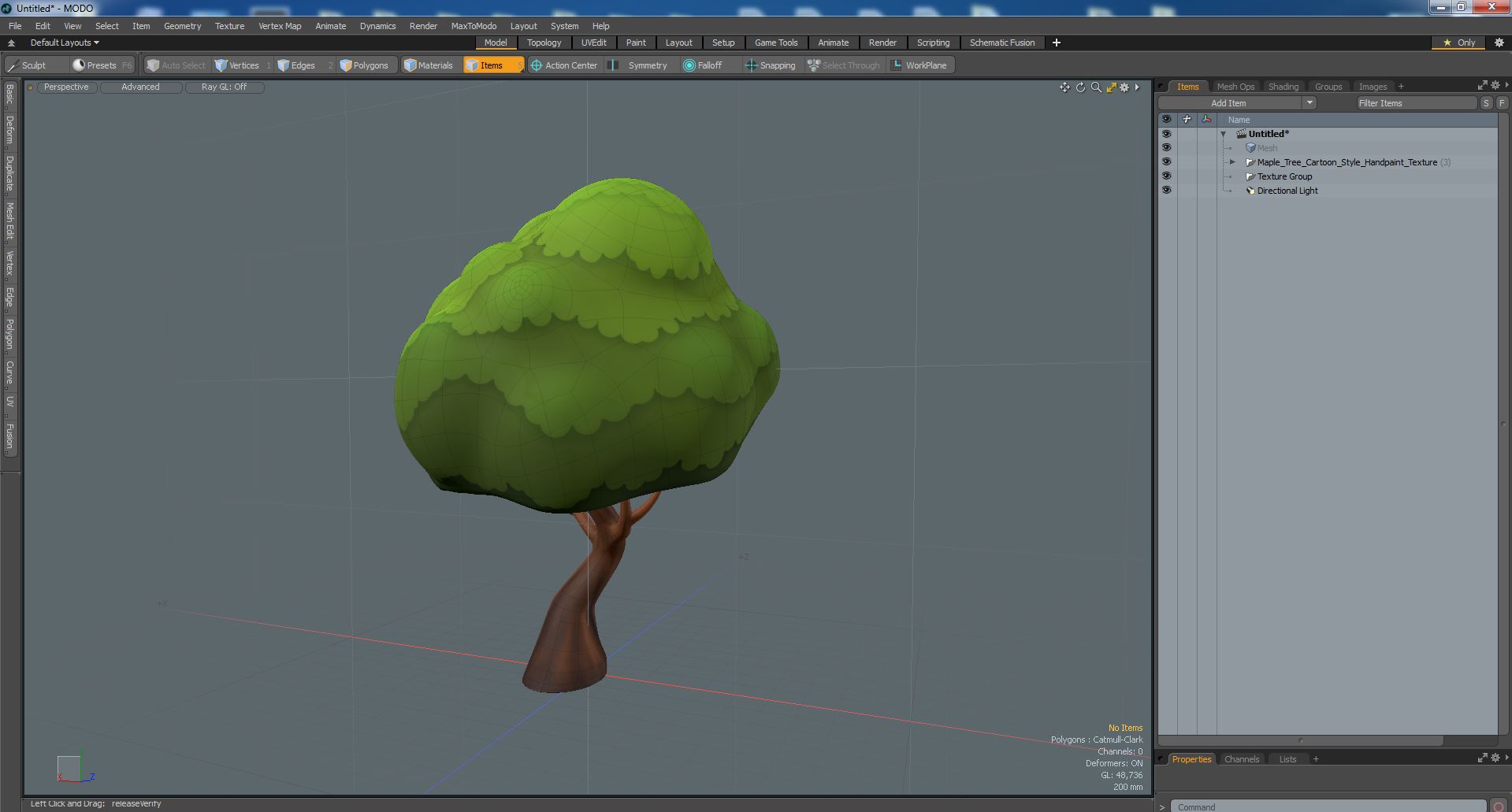
Task: Toggle Symmetry on or off
Action: pyautogui.click(x=640, y=65)
